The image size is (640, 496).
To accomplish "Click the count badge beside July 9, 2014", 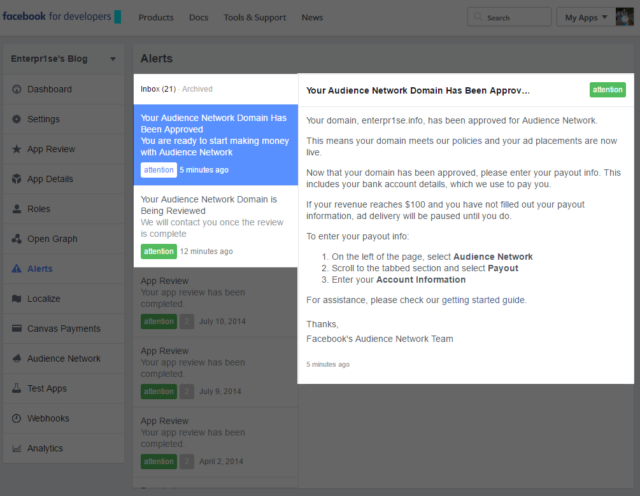I will [187, 391].
